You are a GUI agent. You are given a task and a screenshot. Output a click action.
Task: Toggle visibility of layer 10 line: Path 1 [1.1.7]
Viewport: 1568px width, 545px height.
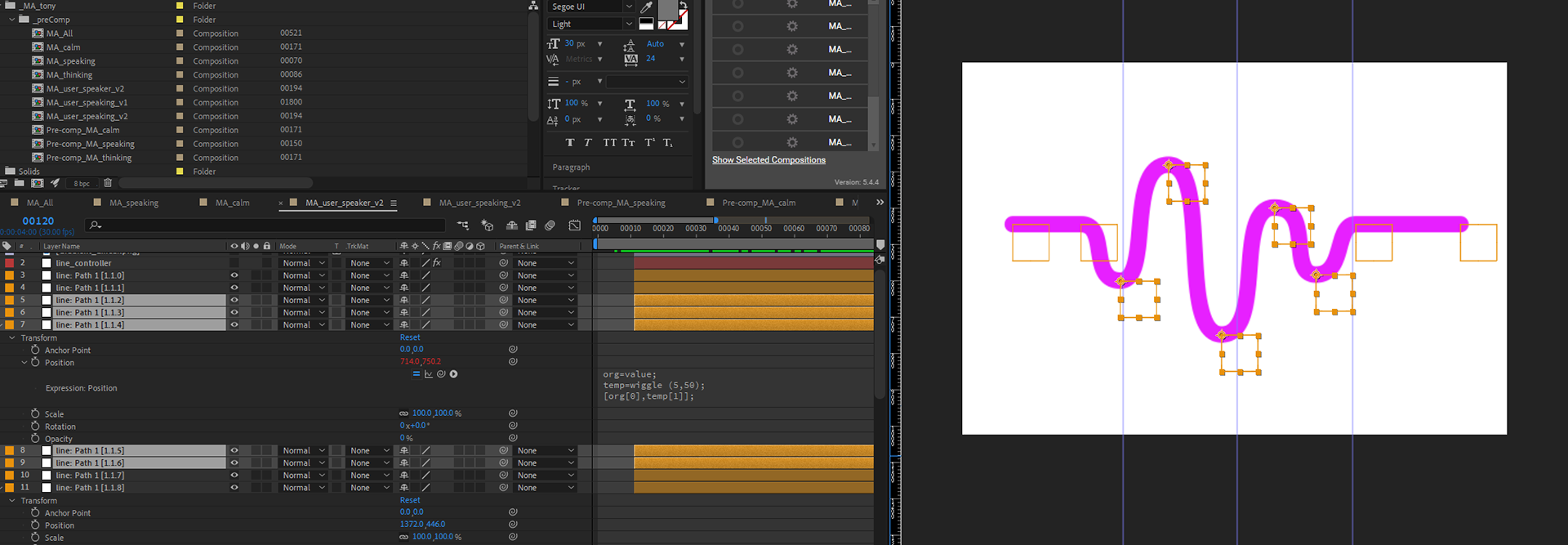(234, 475)
